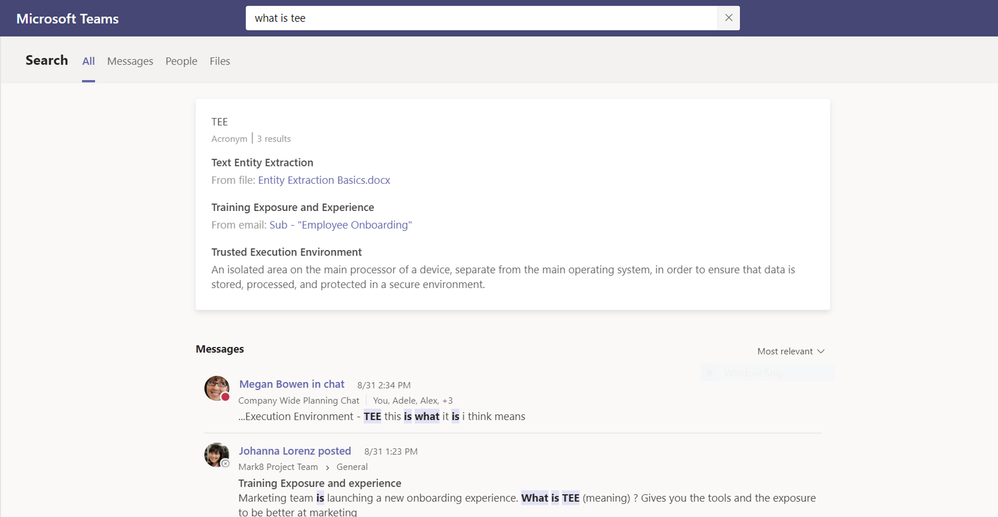Click the Mark8 Project Team breadcrumb

click(x=278, y=467)
